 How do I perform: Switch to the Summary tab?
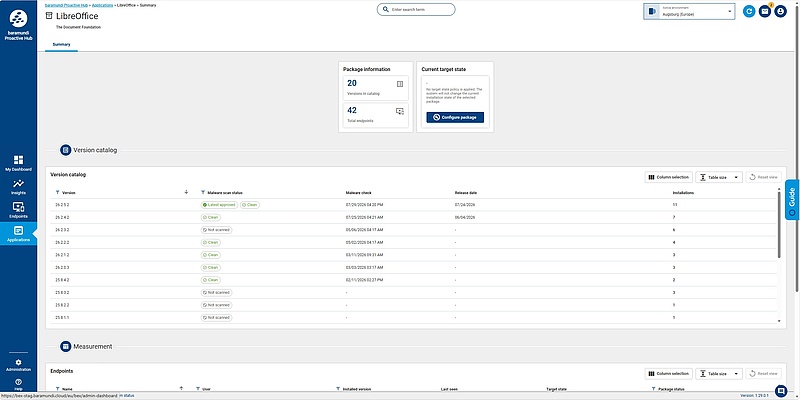tap(61, 44)
